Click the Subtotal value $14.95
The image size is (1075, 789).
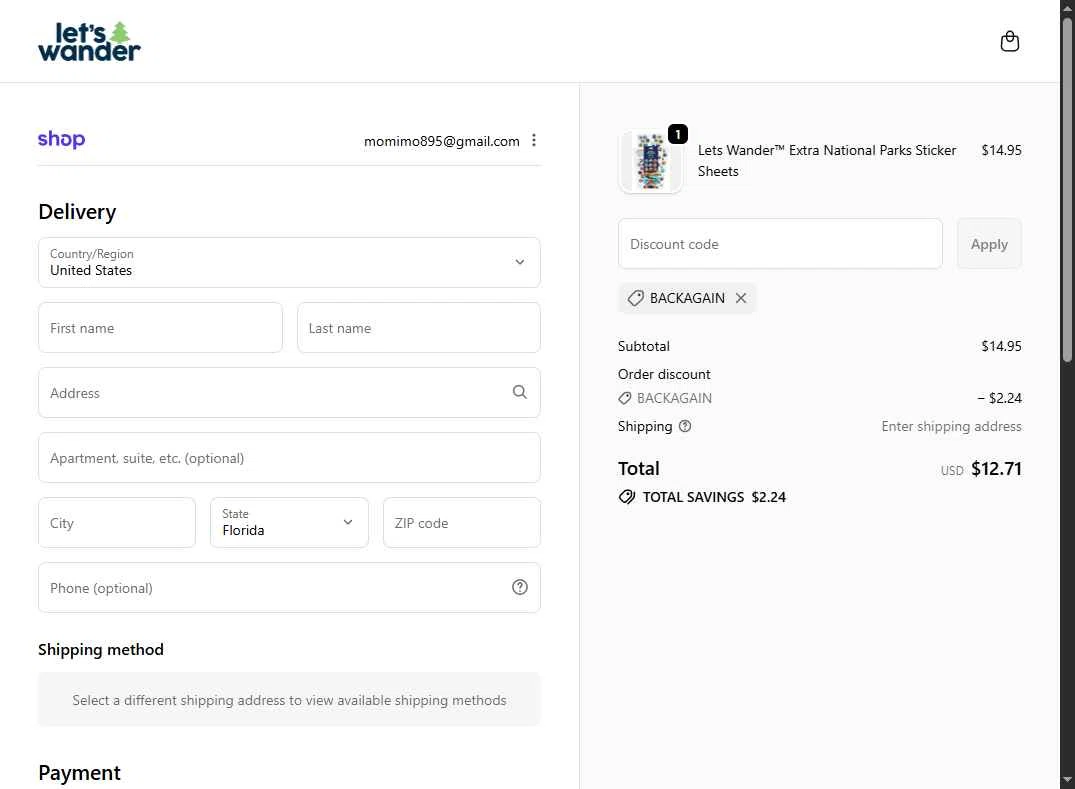click(x=1001, y=346)
